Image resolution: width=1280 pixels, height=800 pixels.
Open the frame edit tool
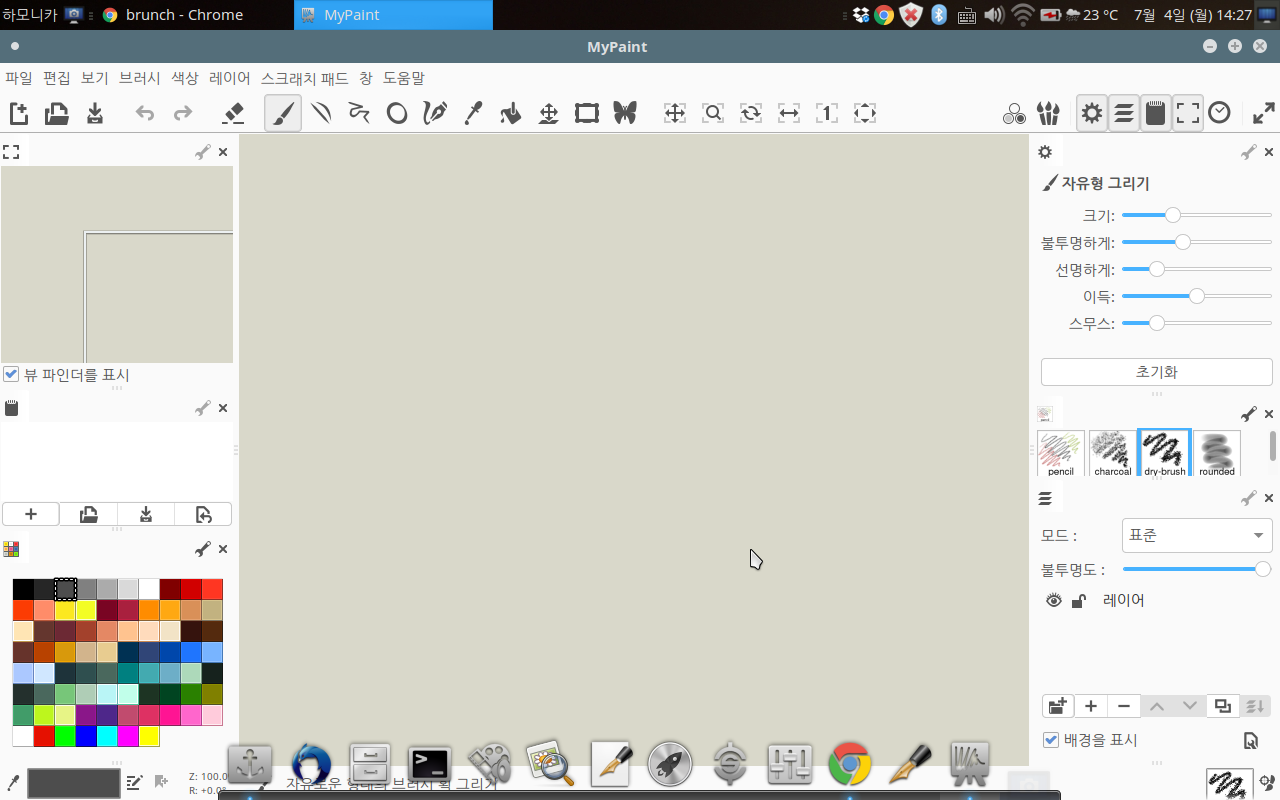click(x=586, y=113)
